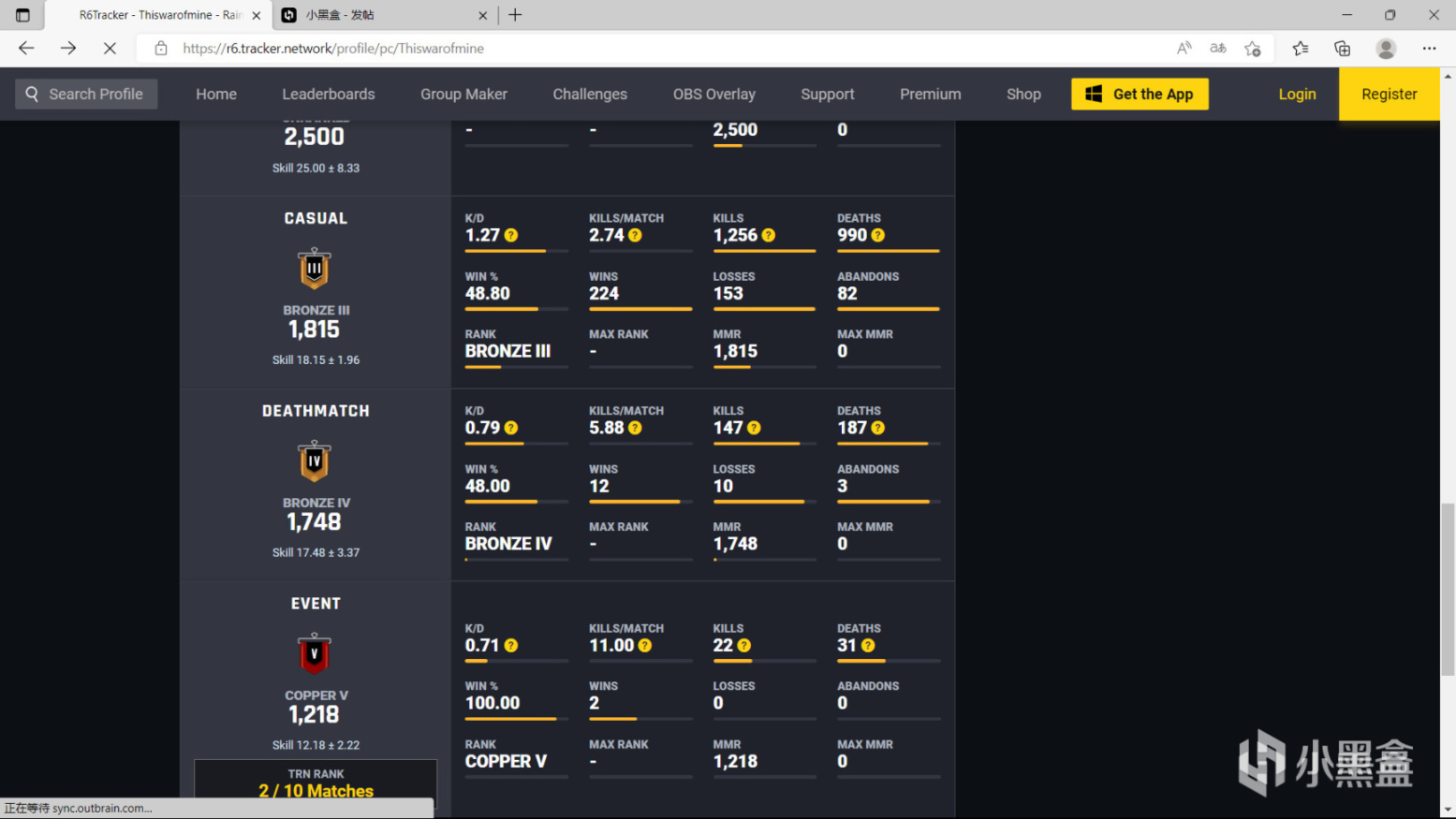Open the tab actions menu icon
Screen dimensions: 1456x819
(22, 15)
